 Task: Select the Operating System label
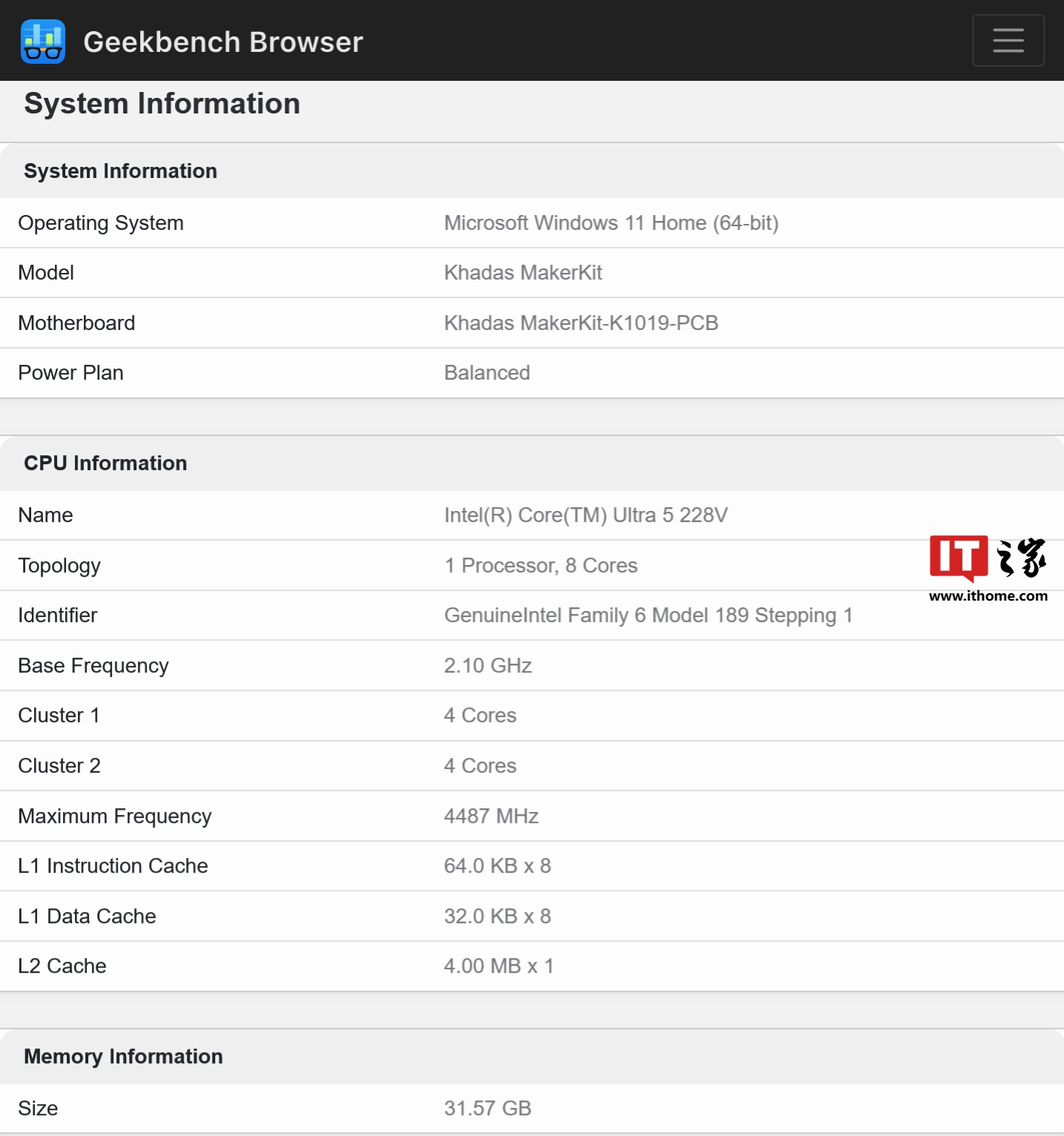point(101,223)
